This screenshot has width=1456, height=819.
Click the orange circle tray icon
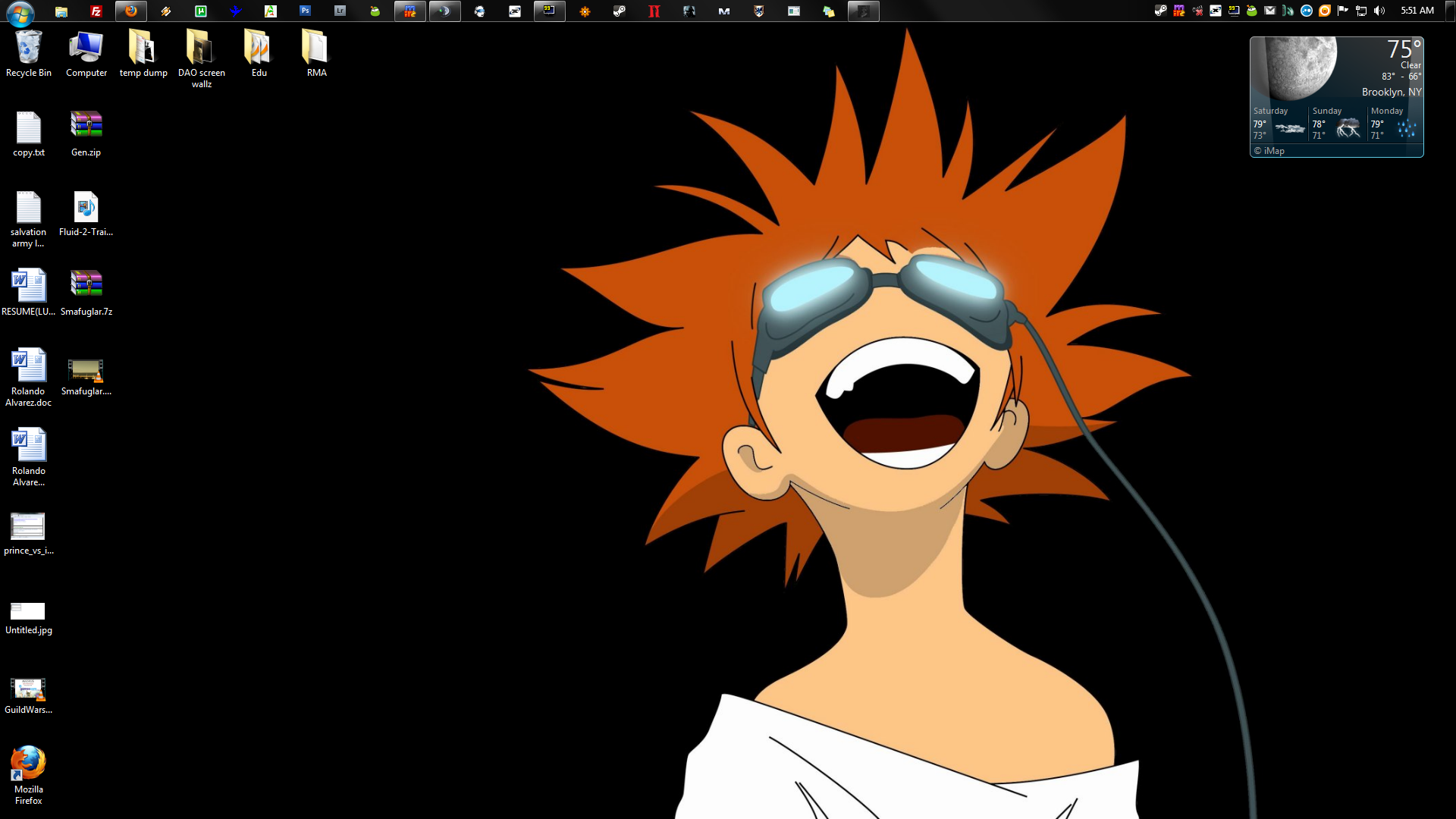point(1325,11)
